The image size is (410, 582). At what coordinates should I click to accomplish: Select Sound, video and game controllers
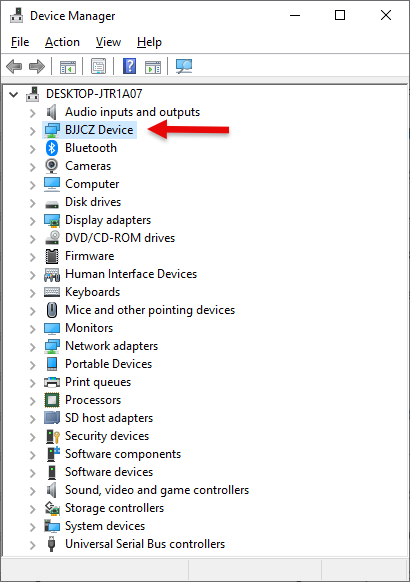pyautogui.click(x=157, y=490)
